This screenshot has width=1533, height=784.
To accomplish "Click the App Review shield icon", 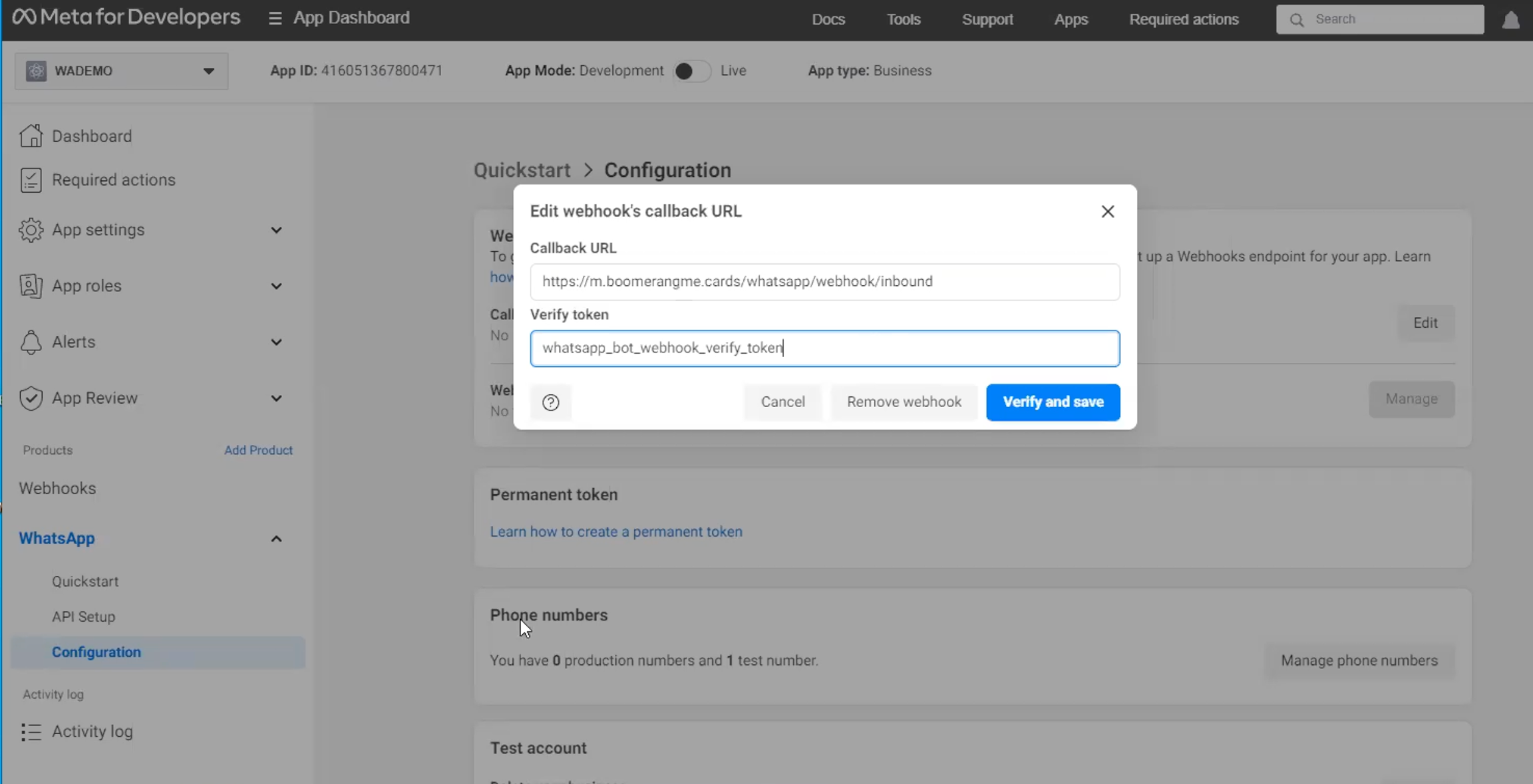I will [x=31, y=398].
